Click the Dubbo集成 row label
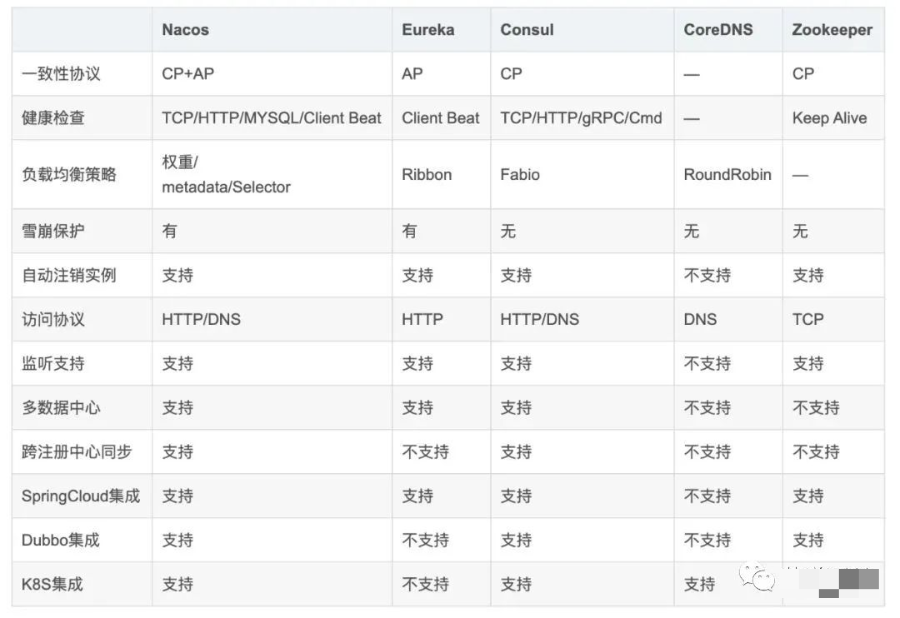The width and height of the screenshot is (900, 618). tap(61, 540)
